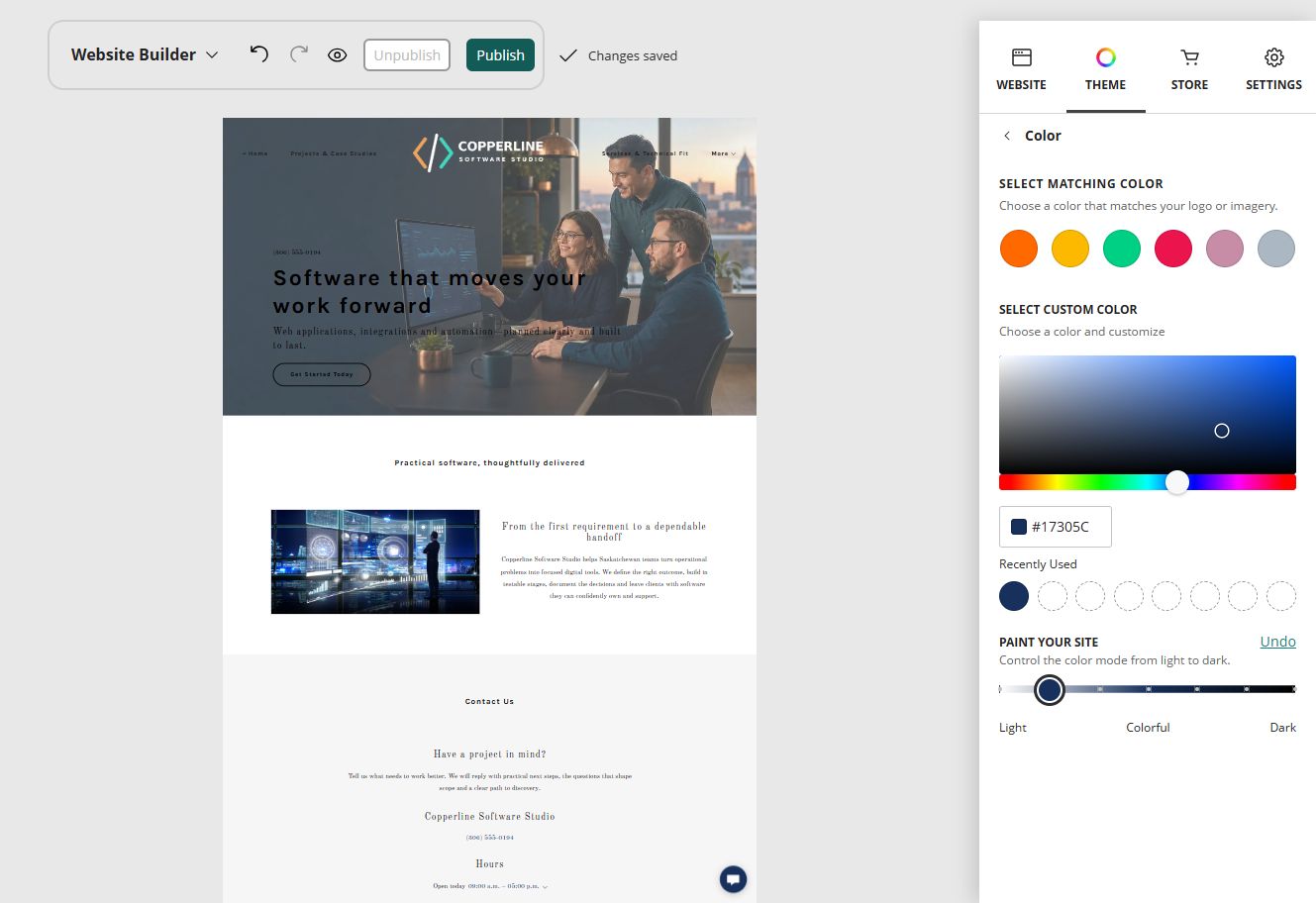Switch to the THEME tab
The width and height of the screenshot is (1316, 903).
pos(1105,69)
